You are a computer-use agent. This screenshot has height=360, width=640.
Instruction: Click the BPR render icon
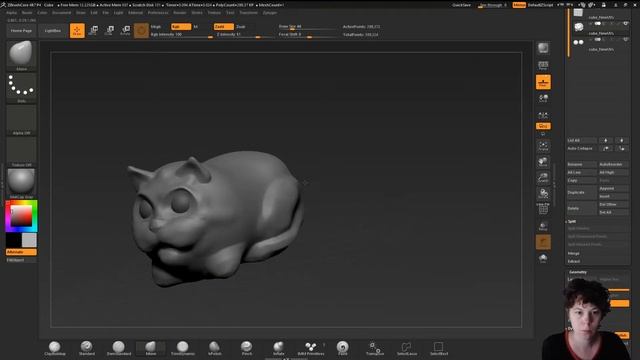click(x=543, y=48)
